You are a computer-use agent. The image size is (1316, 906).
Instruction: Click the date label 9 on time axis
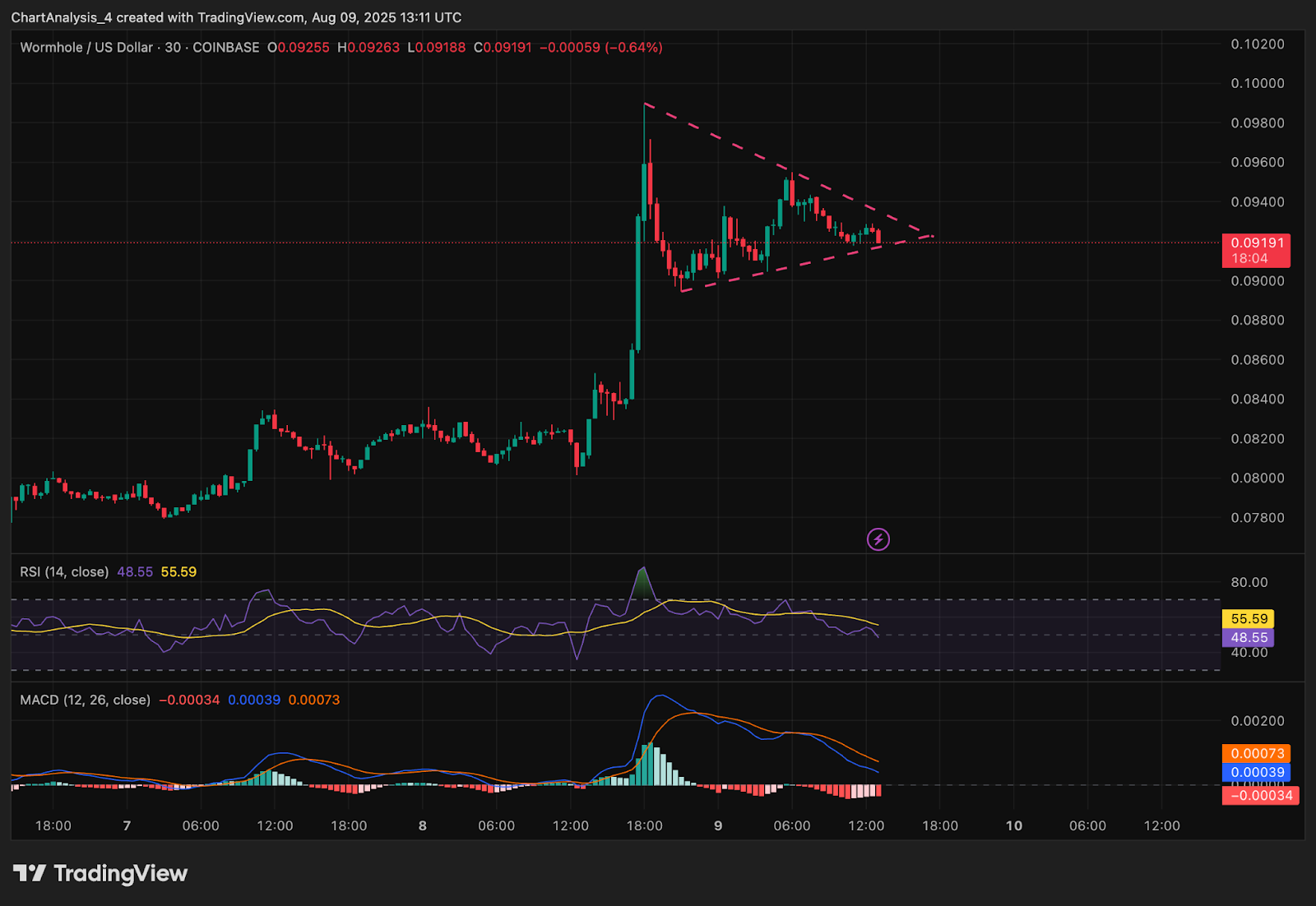(x=718, y=826)
